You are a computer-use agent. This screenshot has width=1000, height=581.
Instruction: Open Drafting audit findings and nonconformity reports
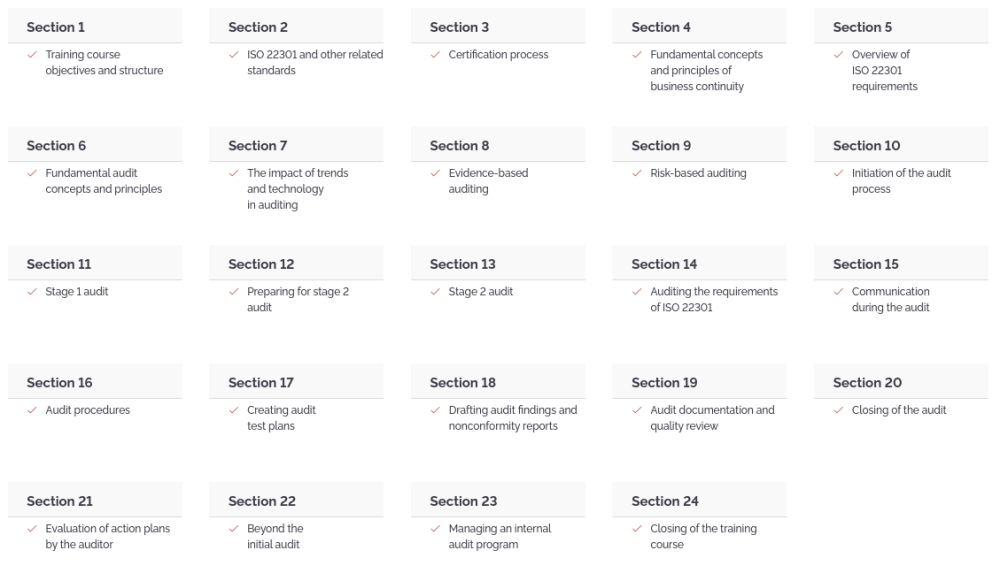[x=513, y=418]
